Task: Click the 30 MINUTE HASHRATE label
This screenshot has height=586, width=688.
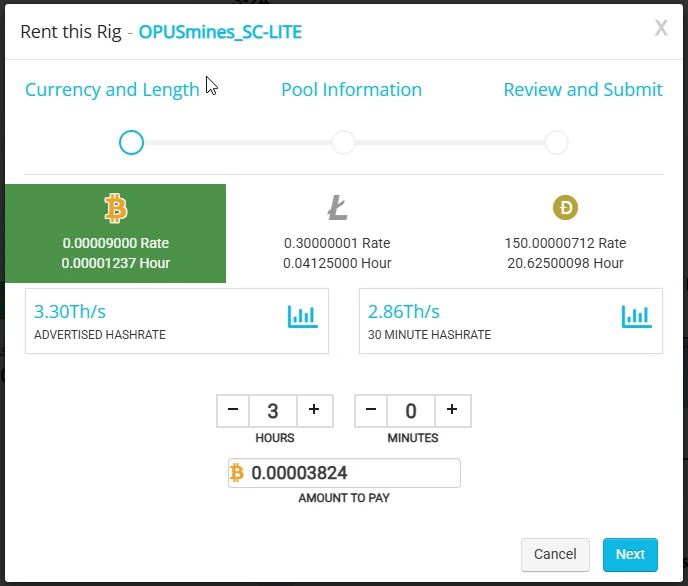Action: coord(430,335)
